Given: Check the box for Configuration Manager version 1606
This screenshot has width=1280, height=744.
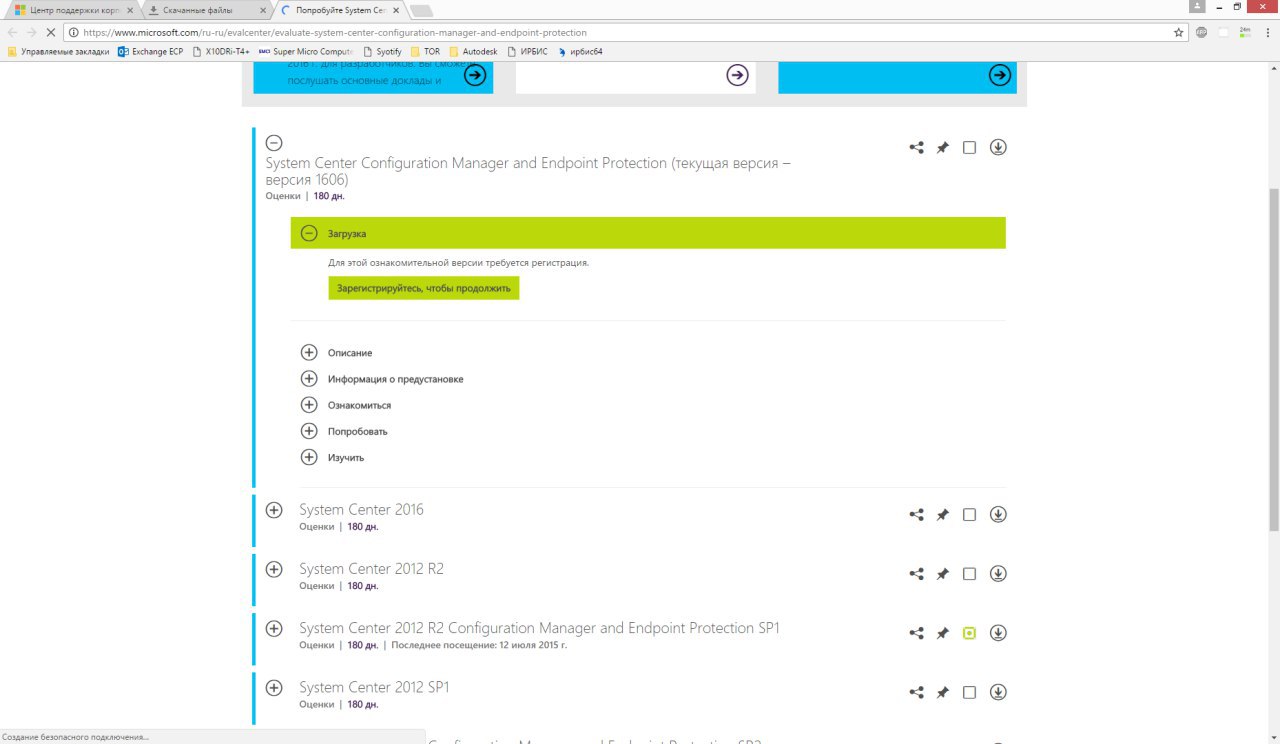Looking at the screenshot, I should [x=969, y=148].
